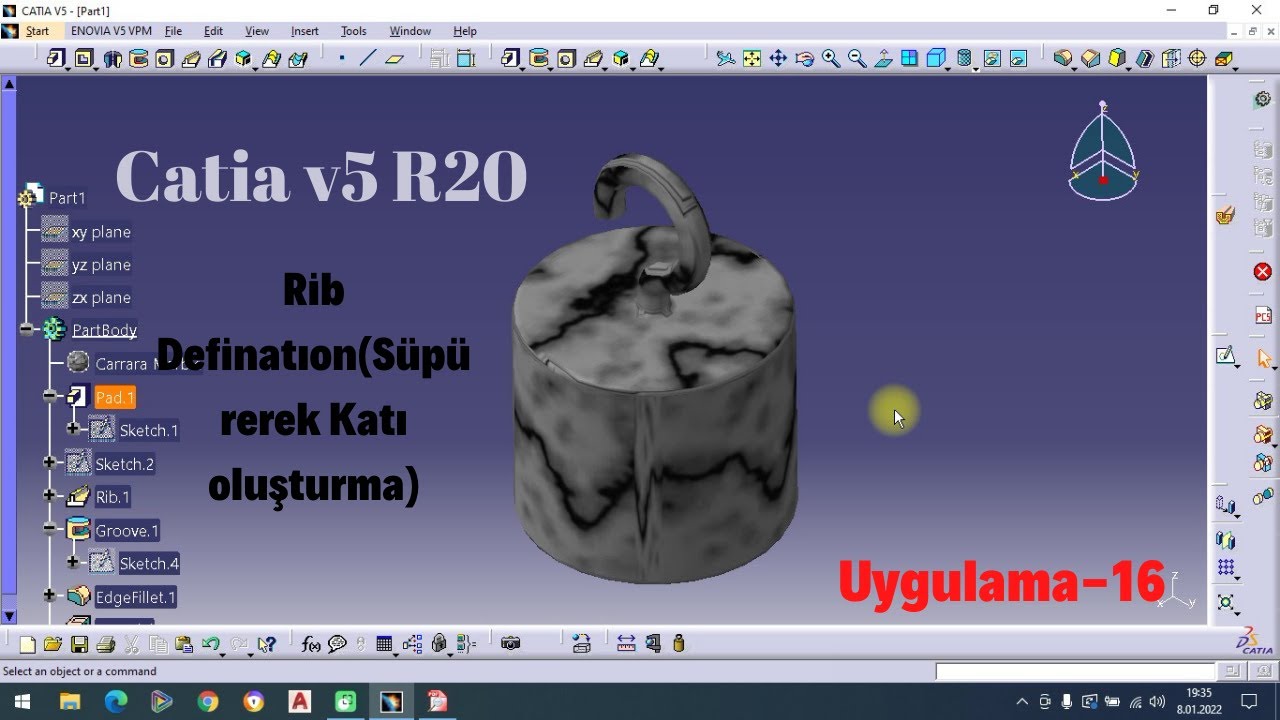Select the zx plane in tree
Image resolution: width=1280 pixels, height=720 pixels.
101,298
